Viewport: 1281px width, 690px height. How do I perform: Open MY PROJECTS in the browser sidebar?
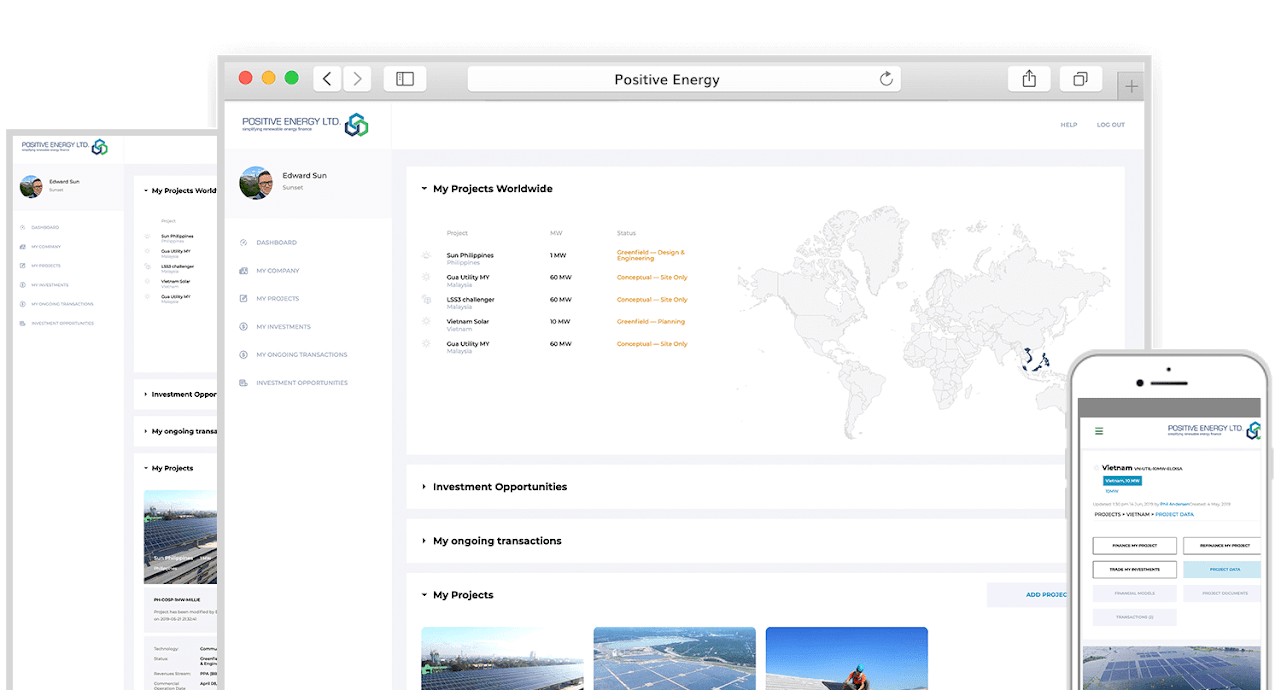pyautogui.click(x=277, y=299)
